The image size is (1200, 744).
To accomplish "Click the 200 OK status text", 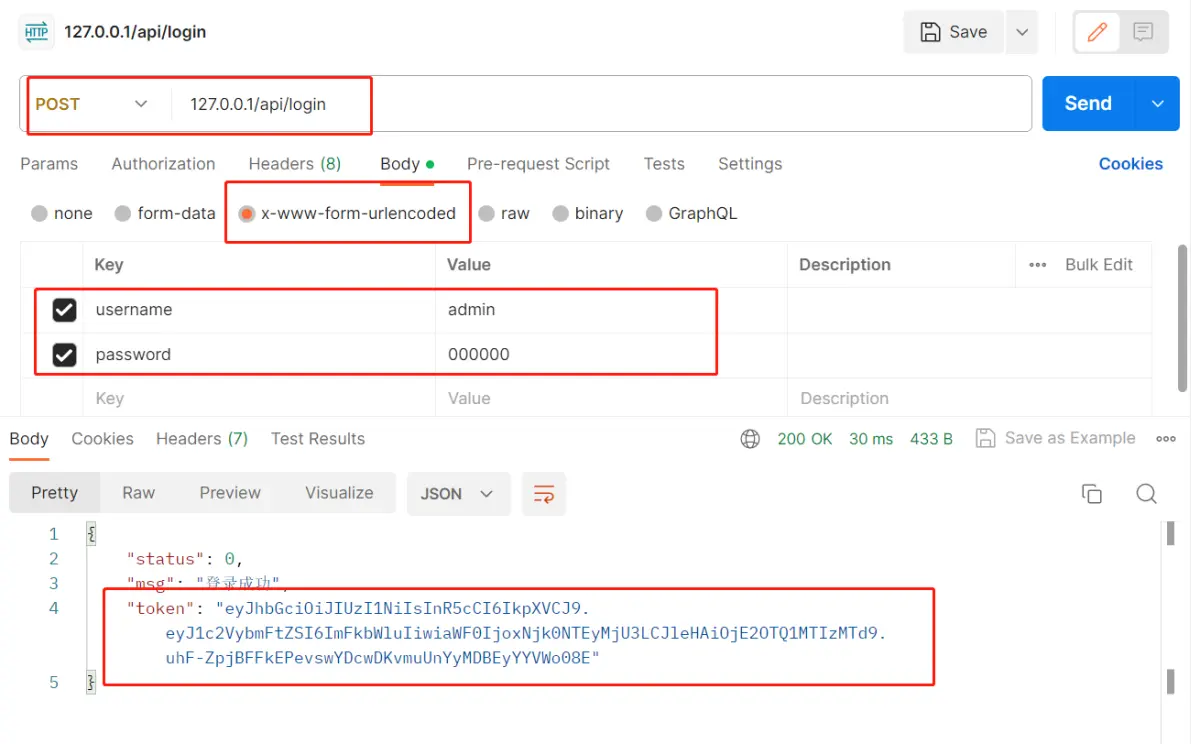I will tap(805, 439).
